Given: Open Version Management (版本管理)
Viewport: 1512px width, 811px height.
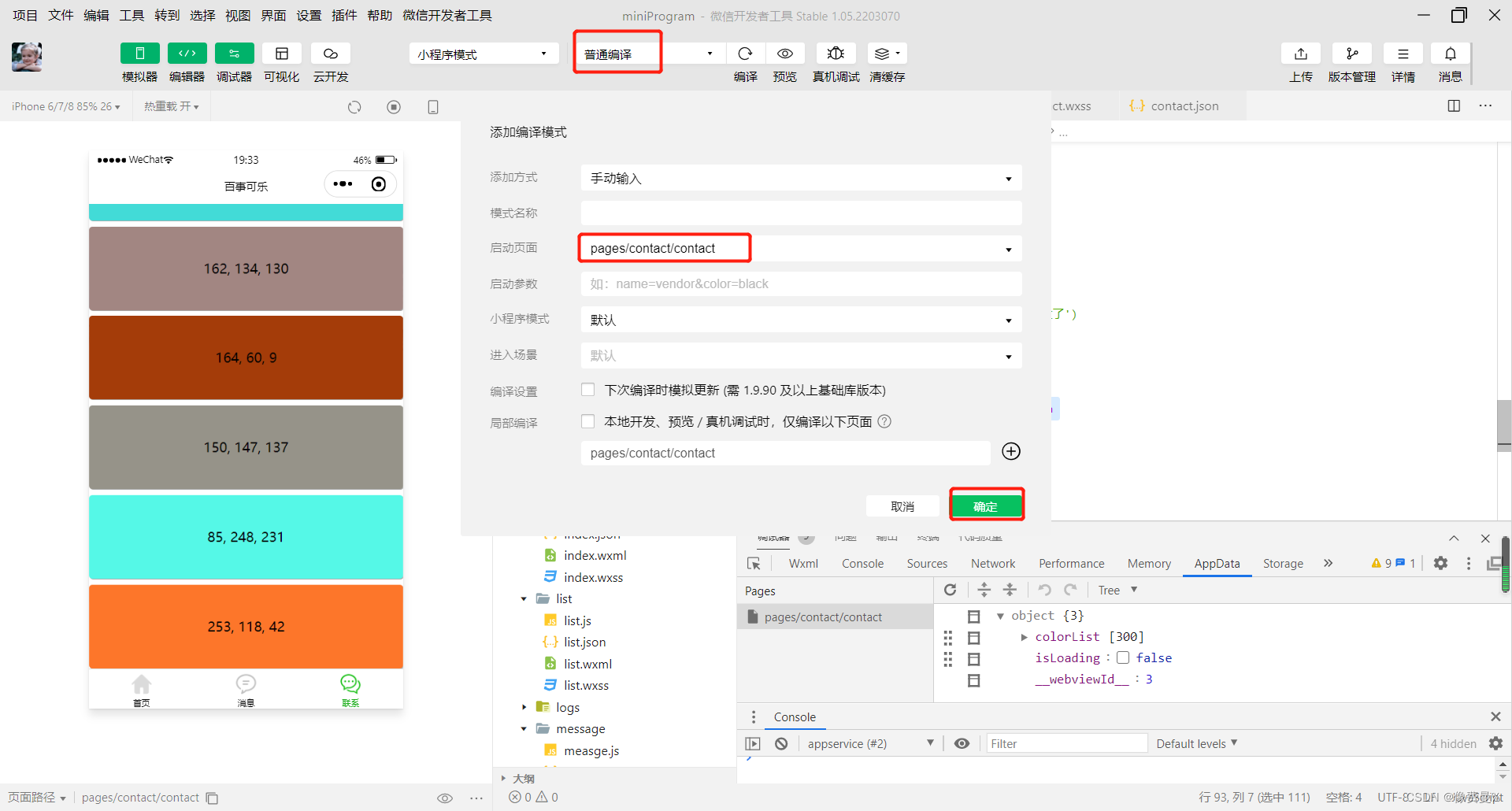Looking at the screenshot, I should pyautogui.click(x=1352, y=54).
